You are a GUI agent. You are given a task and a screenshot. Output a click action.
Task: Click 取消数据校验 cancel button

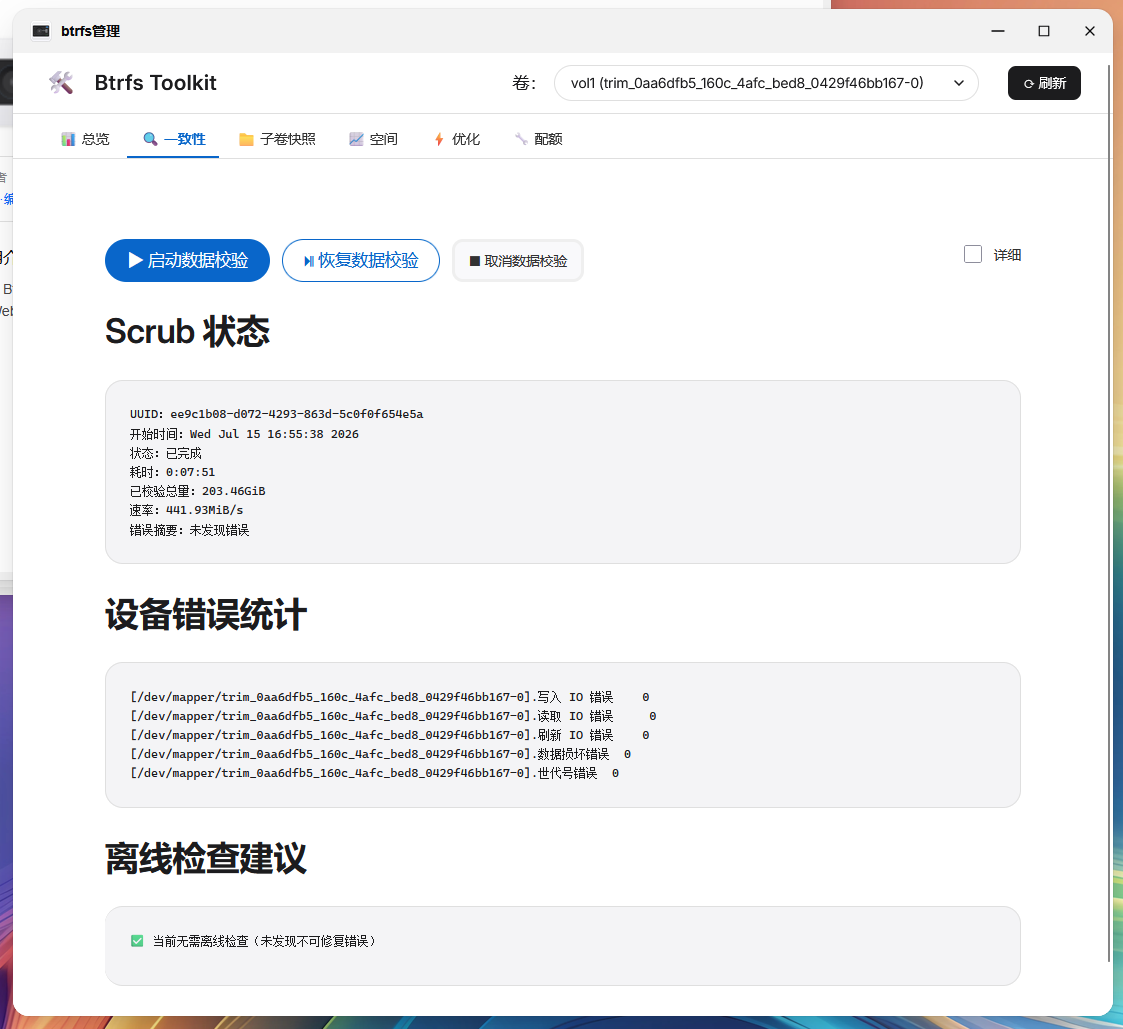518,261
